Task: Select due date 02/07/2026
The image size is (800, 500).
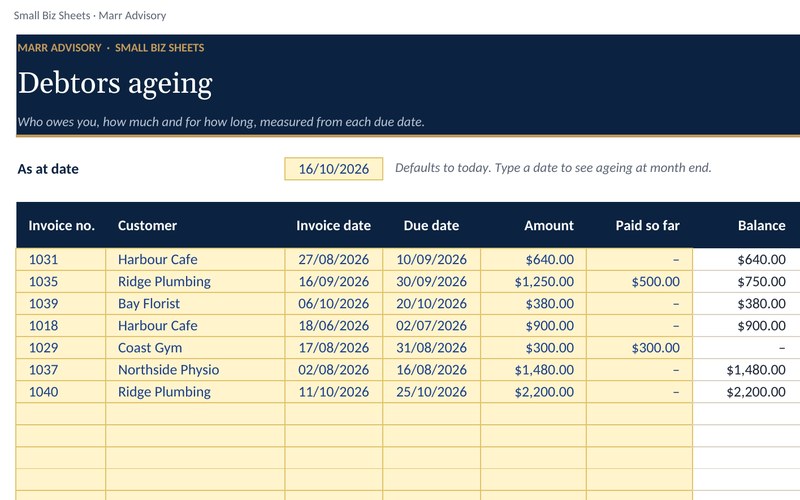Action: point(432,326)
